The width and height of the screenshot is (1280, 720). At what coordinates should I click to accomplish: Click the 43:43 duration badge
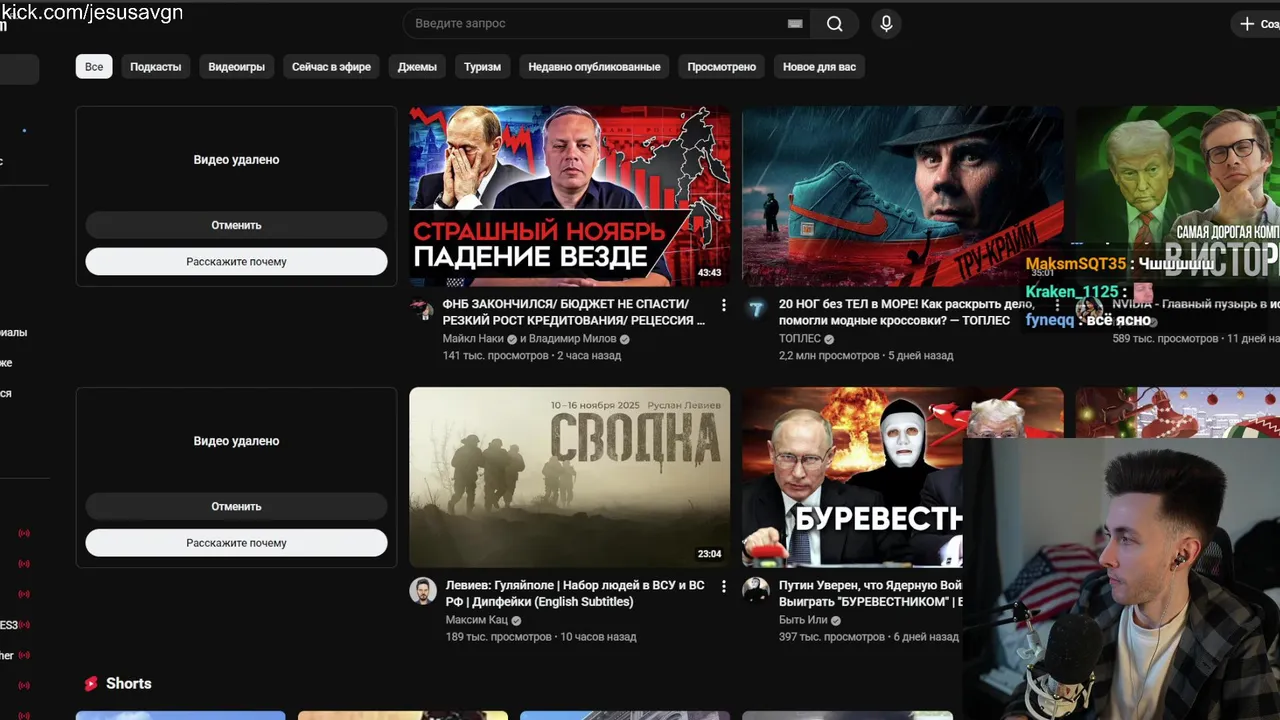click(x=709, y=273)
